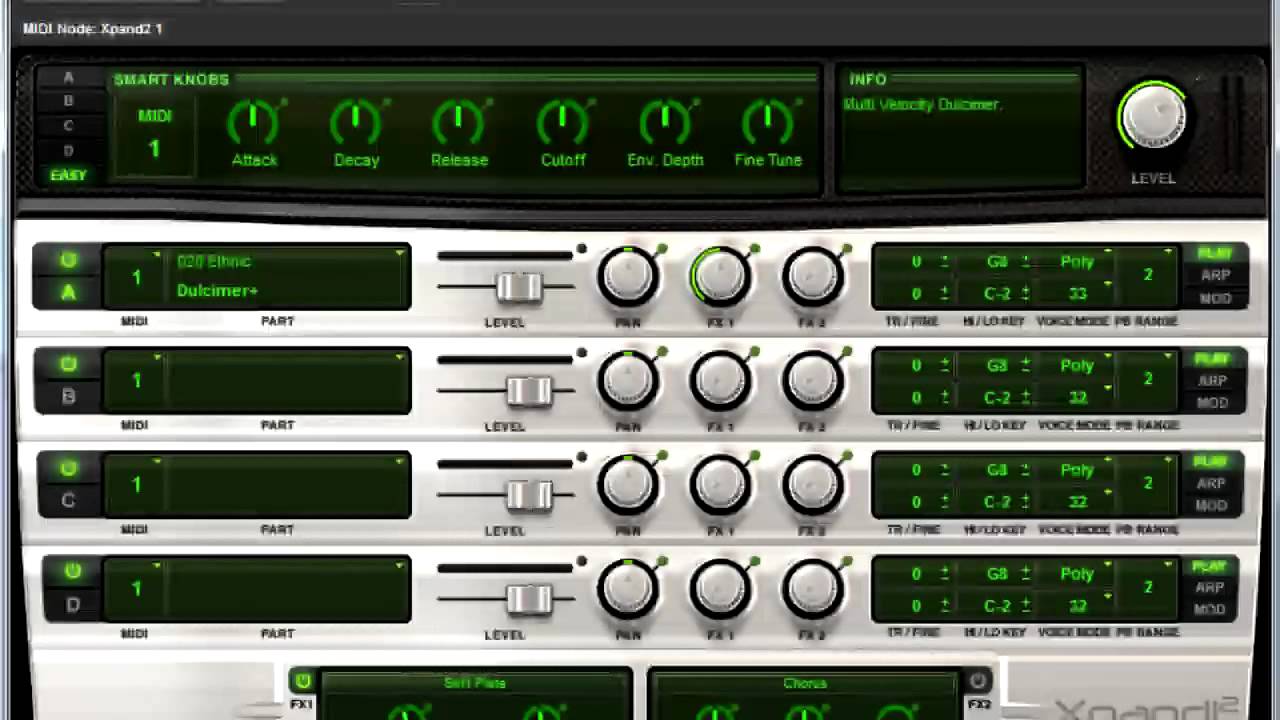Click part A FX 2 send knob
The width and height of the screenshot is (1280, 720).
[813, 276]
